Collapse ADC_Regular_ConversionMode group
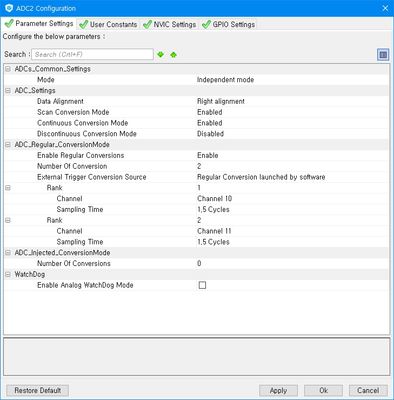The width and height of the screenshot is (394, 400). [x=8, y=144]
